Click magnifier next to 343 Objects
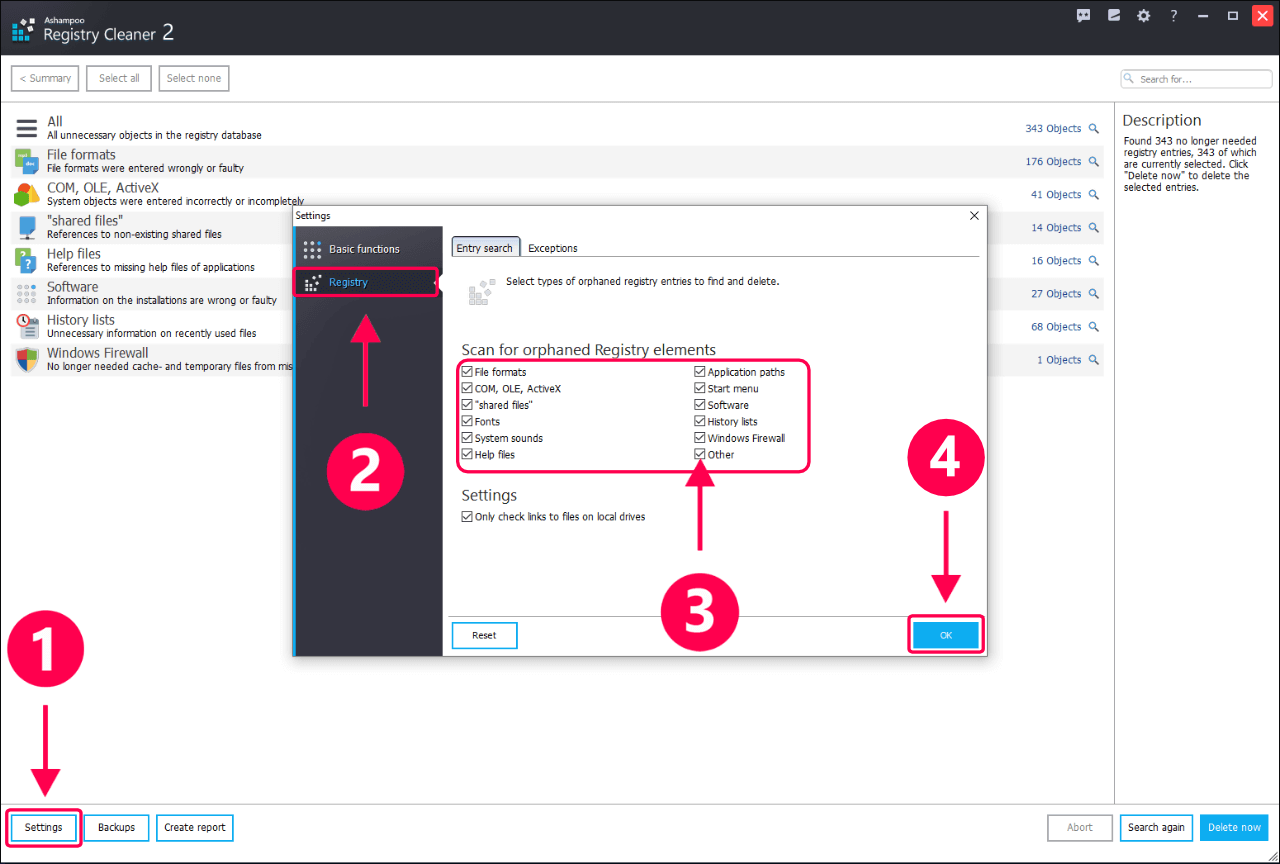Image resolution: width=1280 pixels, height=864 pixels. pyautogui.click(x=1093, y=128)
